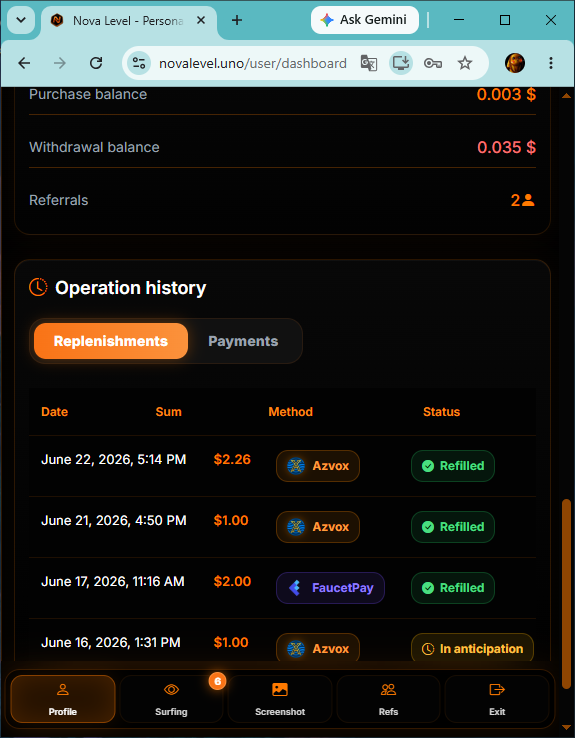Click the referrals person icon
This screenshot has height=738, width=575.
pyautogui.click(x=528, y=200)
